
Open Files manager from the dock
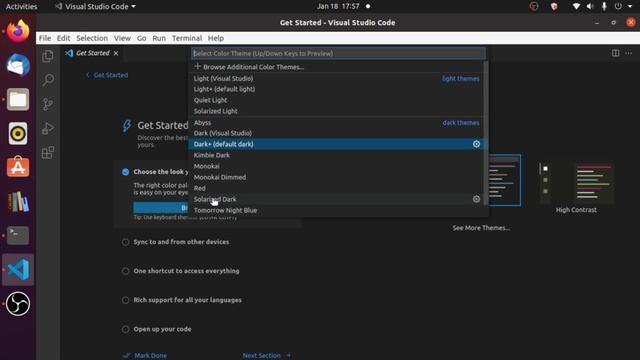pos(18,99)
